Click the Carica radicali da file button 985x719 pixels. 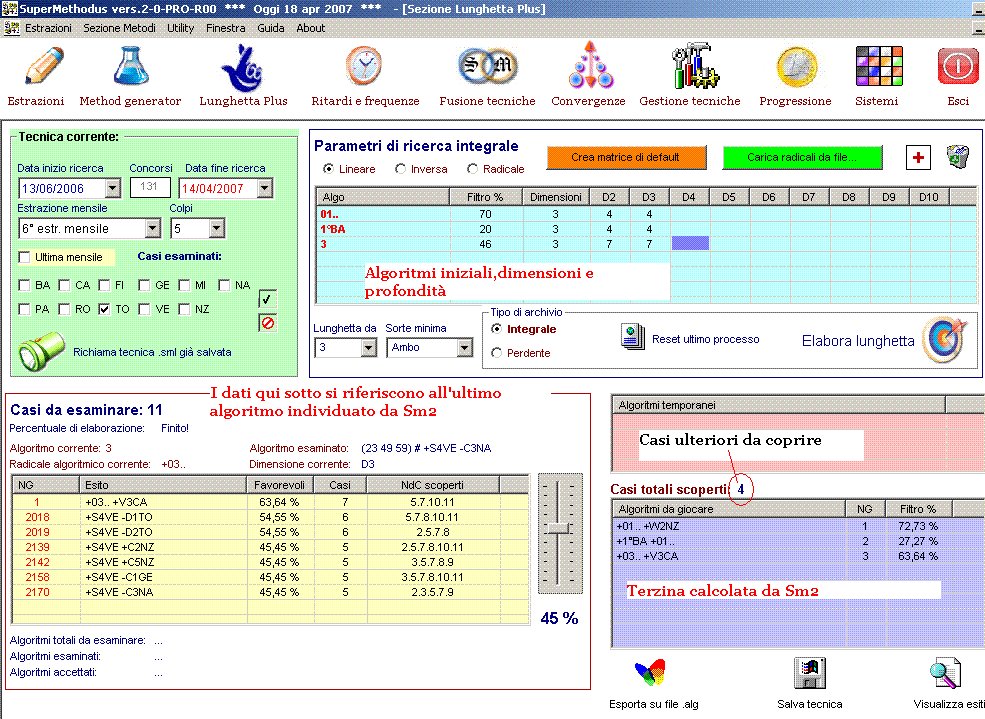[x=802, y=158]
